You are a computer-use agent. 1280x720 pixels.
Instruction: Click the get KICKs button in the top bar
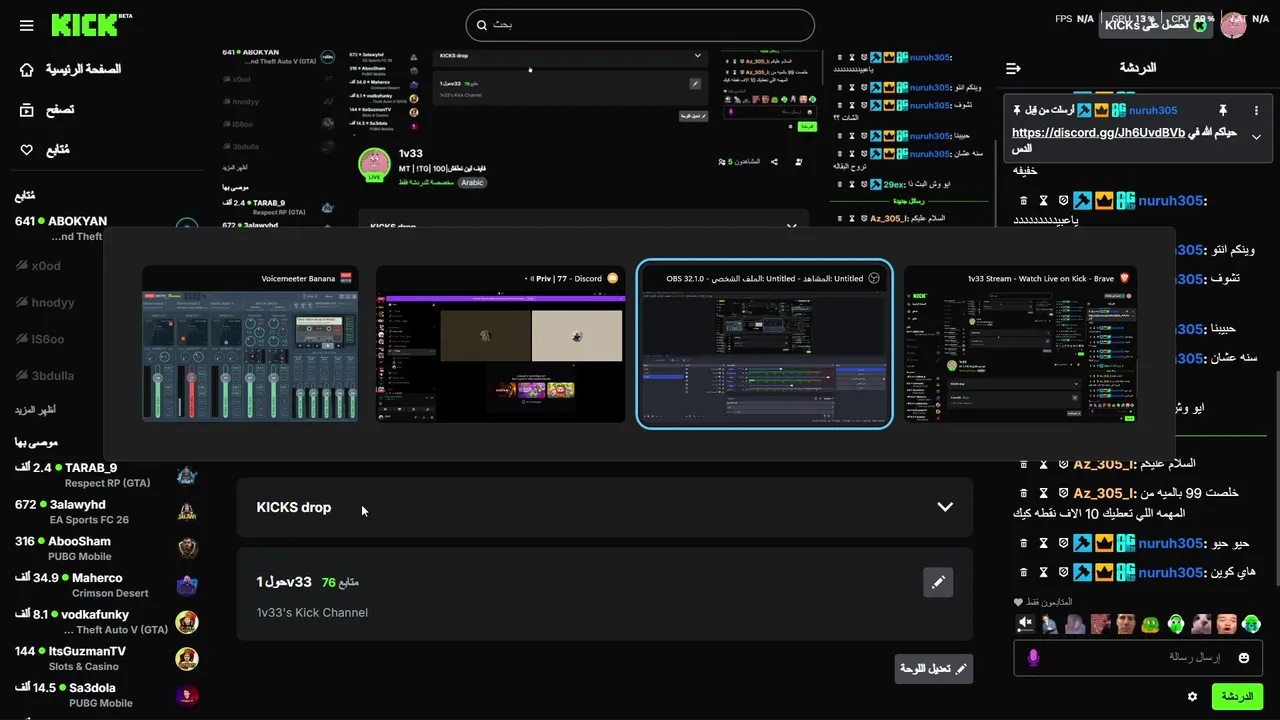tap(1155, 25)
